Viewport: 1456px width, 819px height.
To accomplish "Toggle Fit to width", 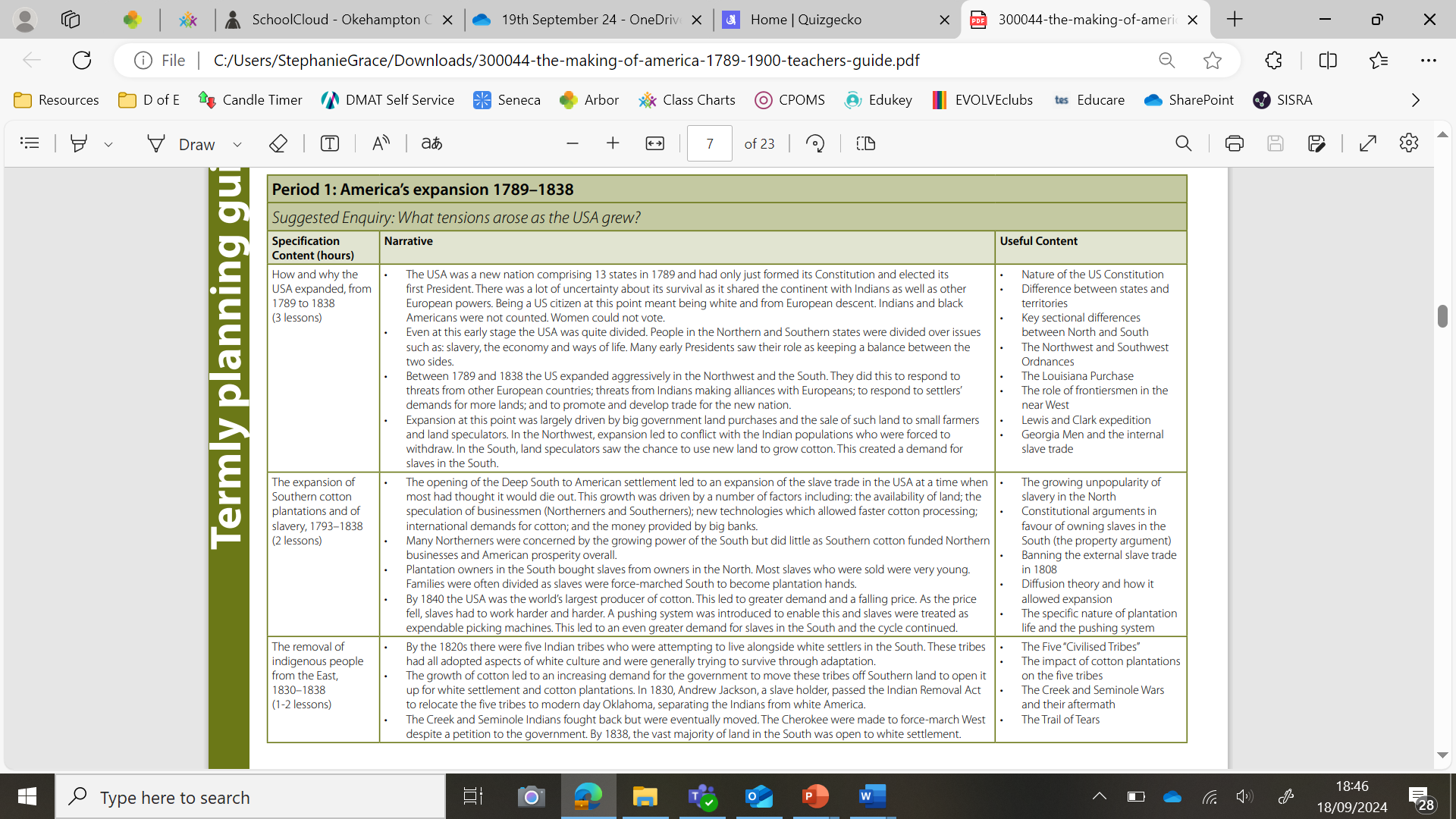I will pos(655,143).
